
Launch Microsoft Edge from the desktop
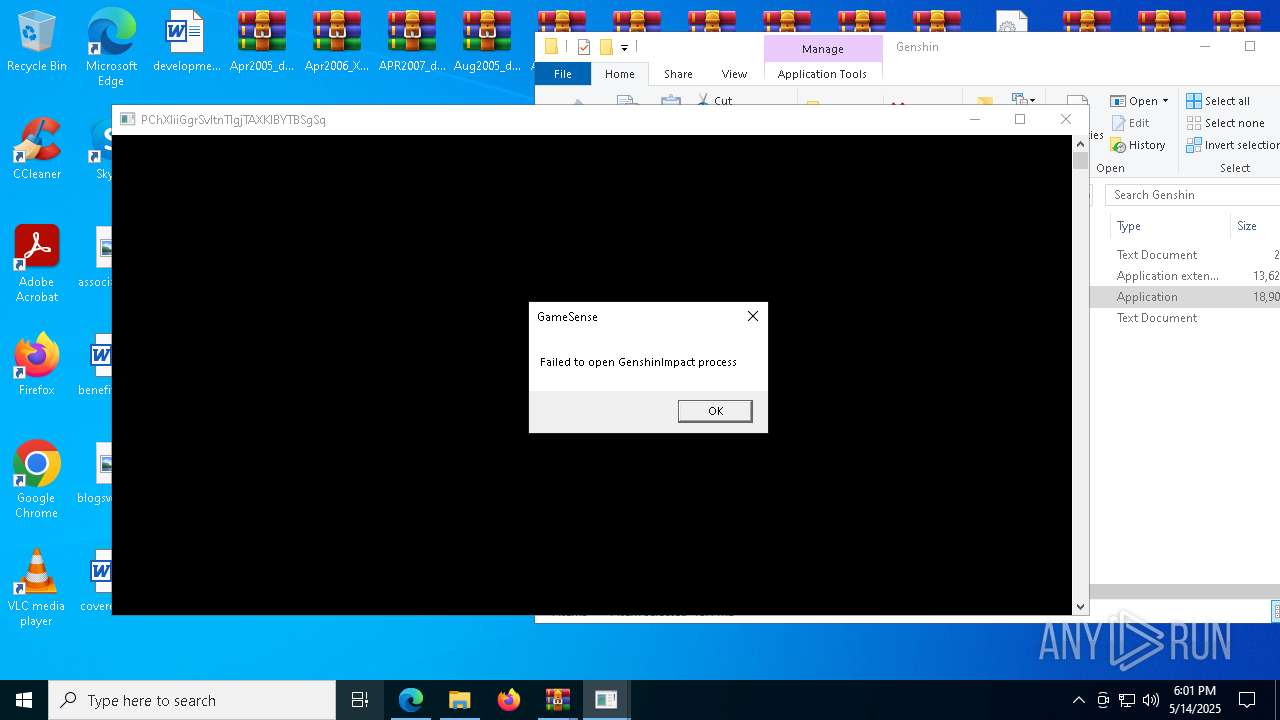click(111, 47)
